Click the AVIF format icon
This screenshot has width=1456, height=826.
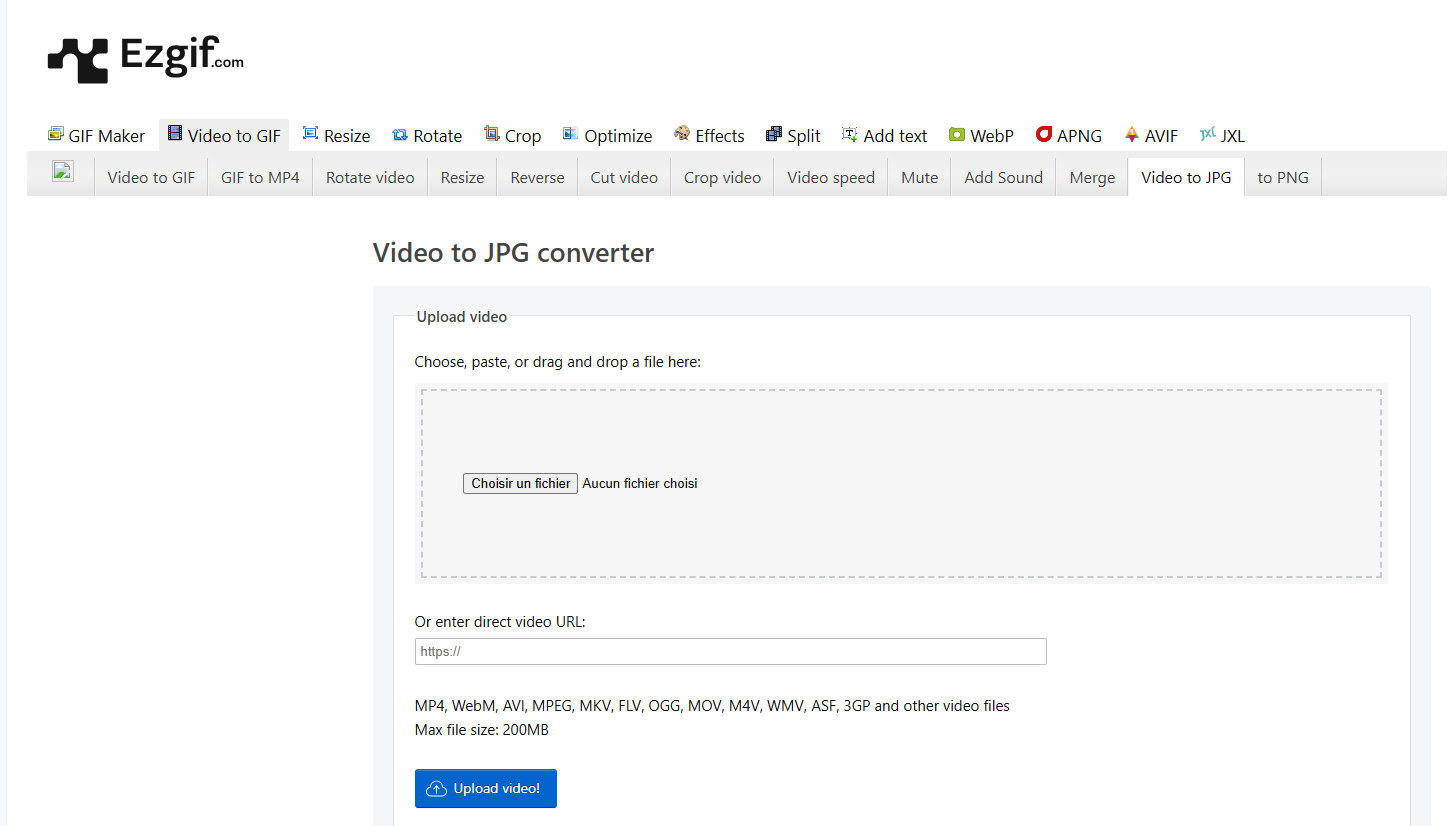pyautogui.click(x=1132, y=134)
